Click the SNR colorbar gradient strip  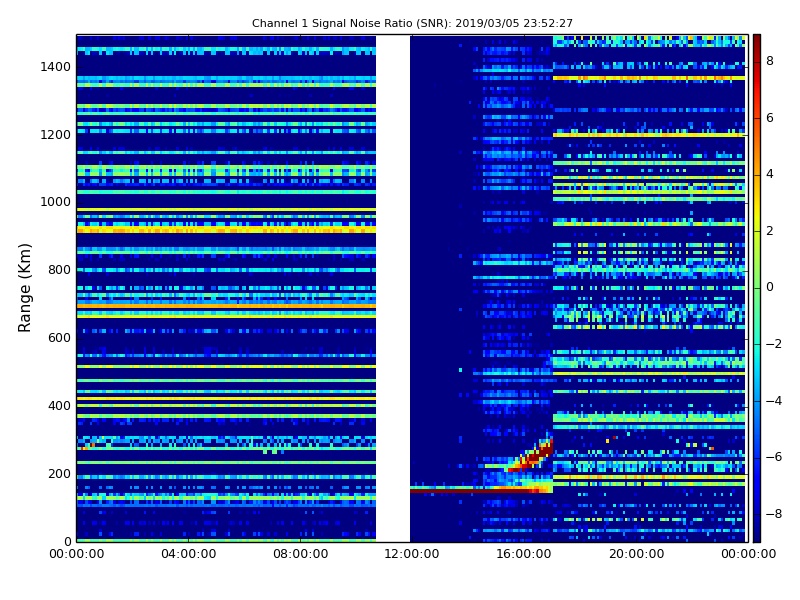pos(757,288)
